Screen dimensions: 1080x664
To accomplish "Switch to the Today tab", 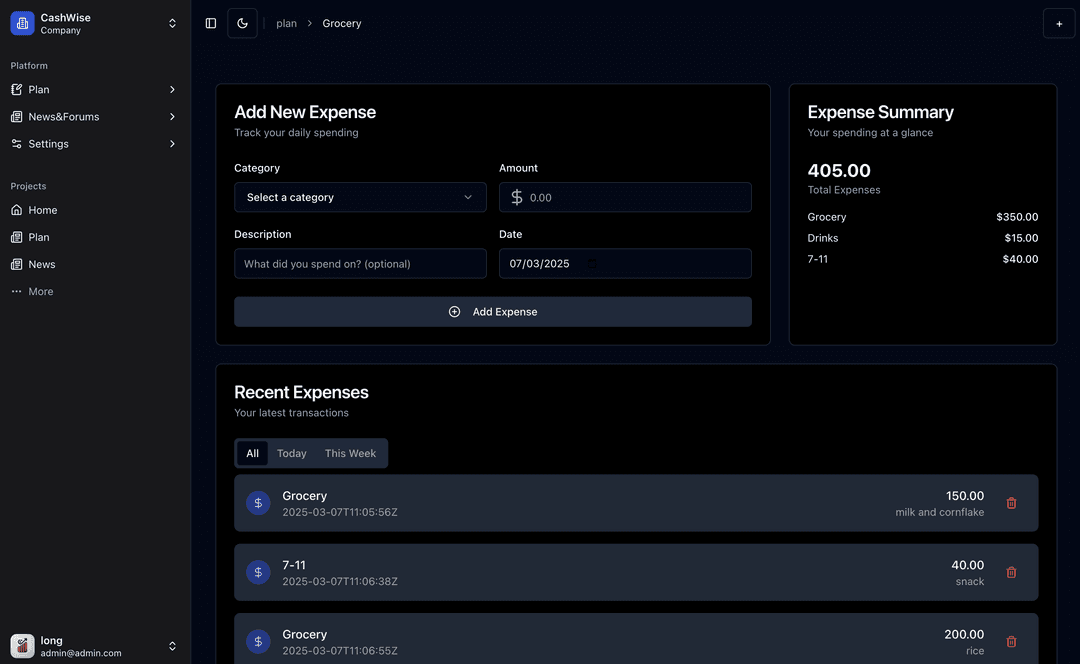I will (x=292, y=453).
